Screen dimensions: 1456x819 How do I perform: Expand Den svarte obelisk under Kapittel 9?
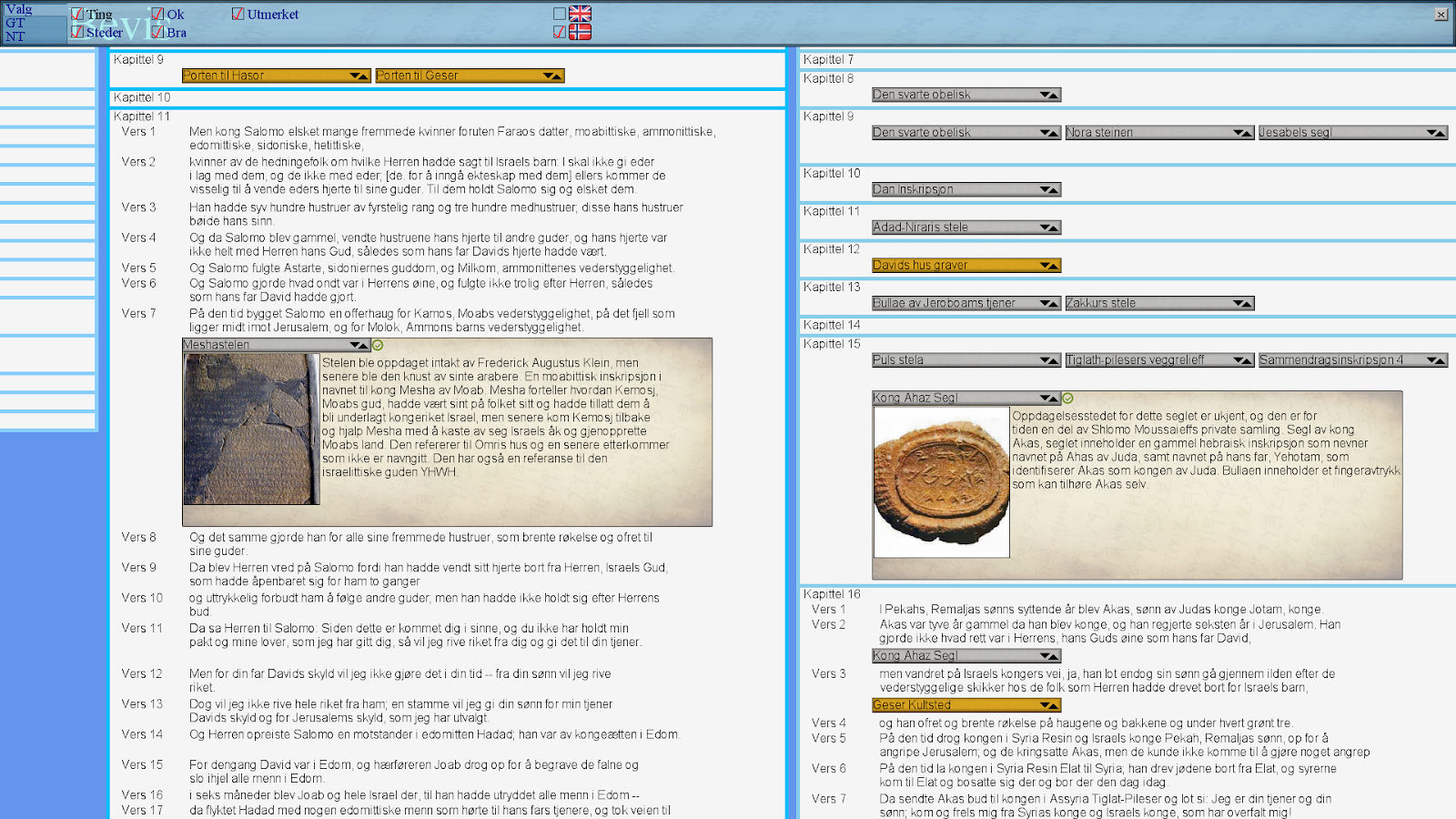966,133
